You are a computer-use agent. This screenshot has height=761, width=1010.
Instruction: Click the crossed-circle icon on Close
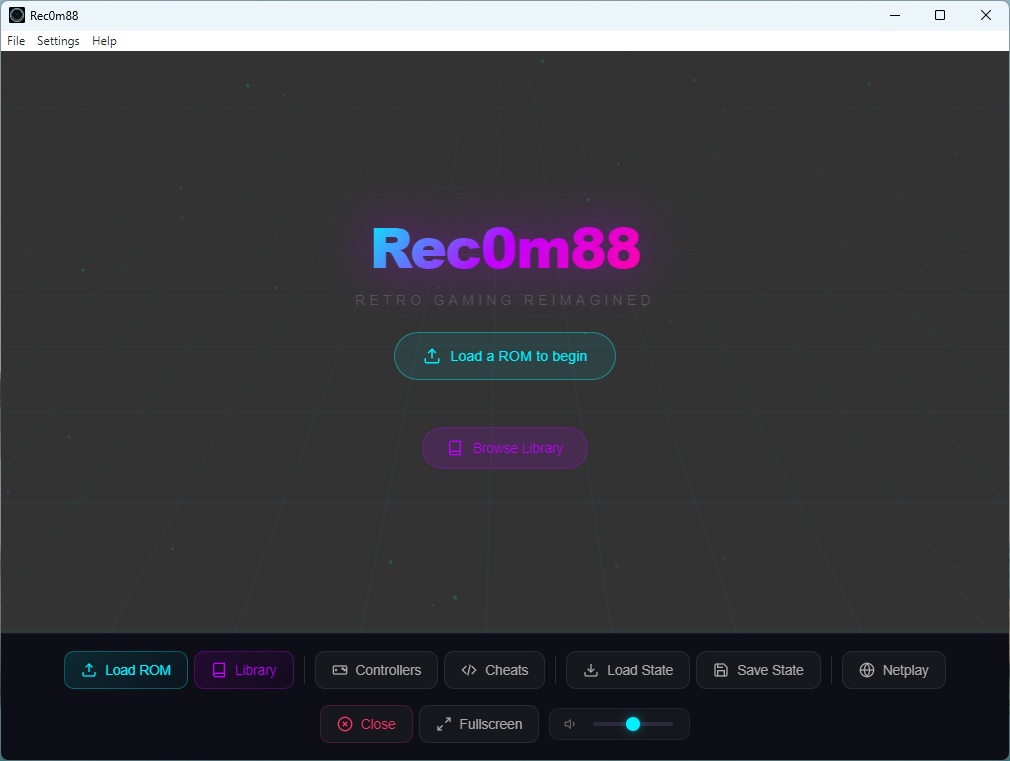(x=344, y=723)
